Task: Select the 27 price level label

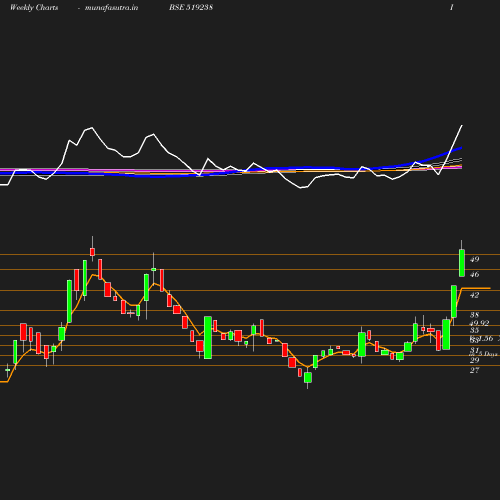Action: pos(474,370)
